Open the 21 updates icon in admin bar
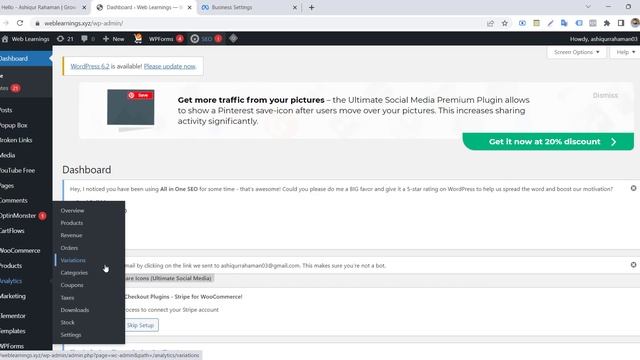Image resolution: width=640 pixels, height=360 pixels. tap(65, 39)
